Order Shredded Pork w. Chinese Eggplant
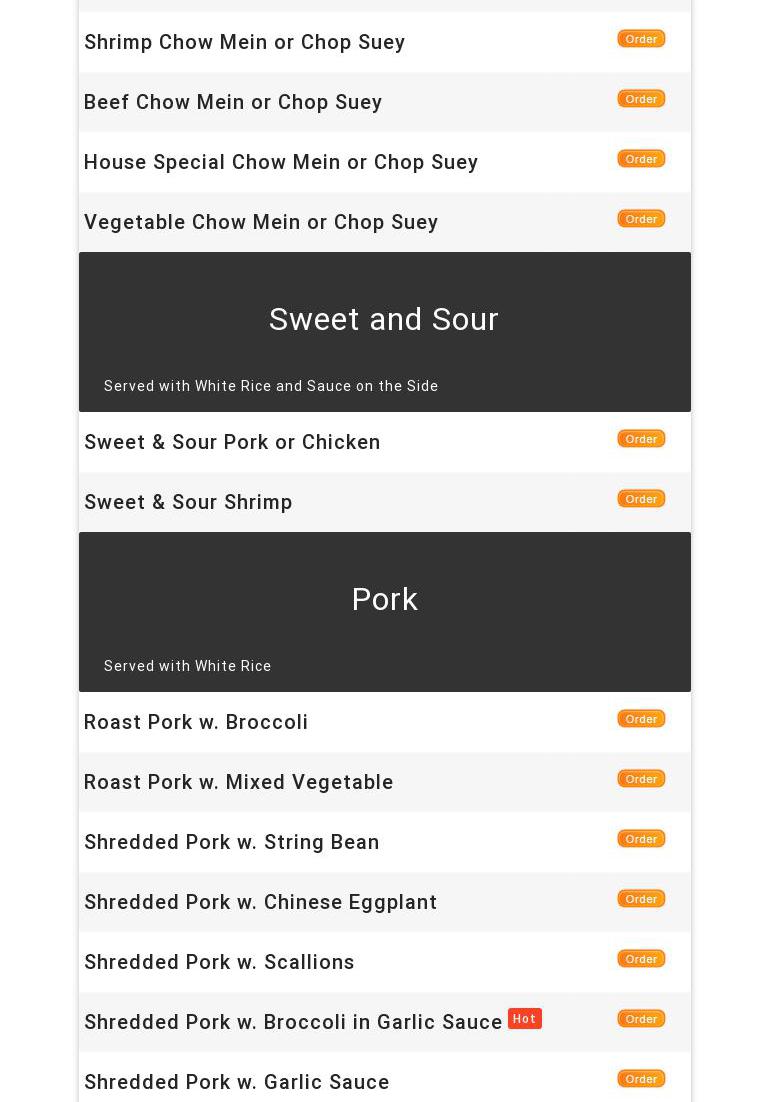Screen dimensions: 770x1102 (641, 899)
